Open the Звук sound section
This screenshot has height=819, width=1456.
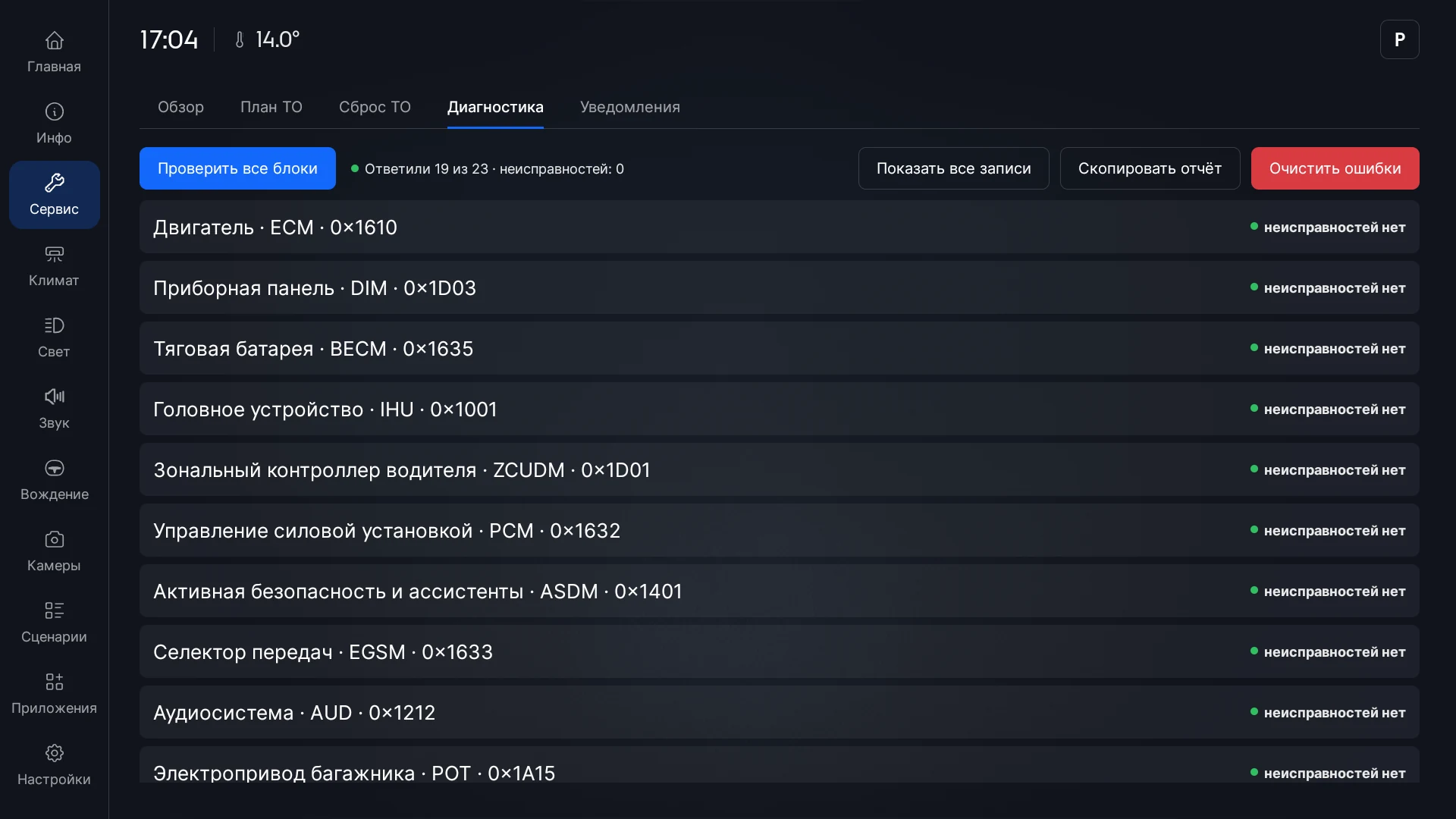pos(54,408)
